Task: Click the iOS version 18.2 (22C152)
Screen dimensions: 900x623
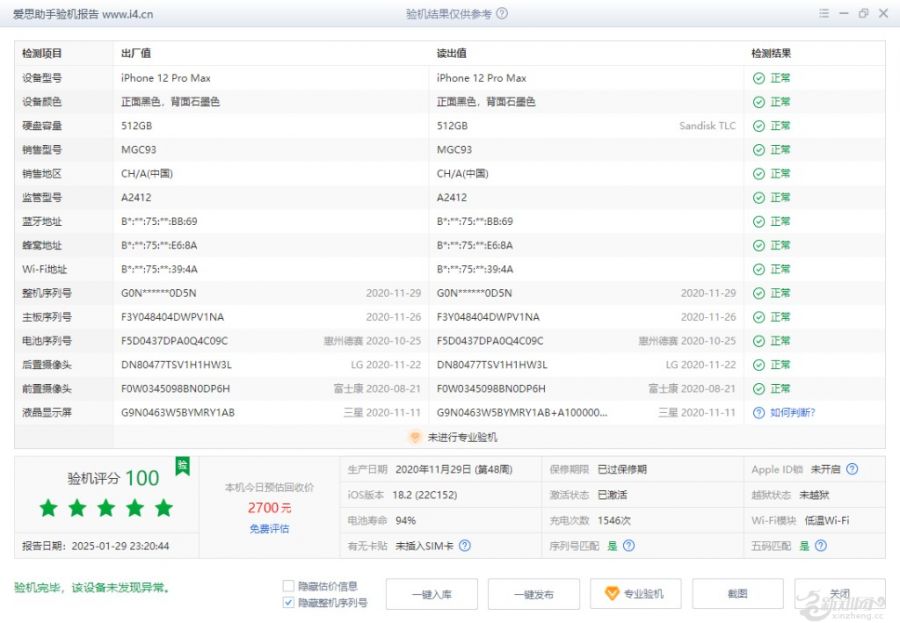Action: tap(425, 494)
